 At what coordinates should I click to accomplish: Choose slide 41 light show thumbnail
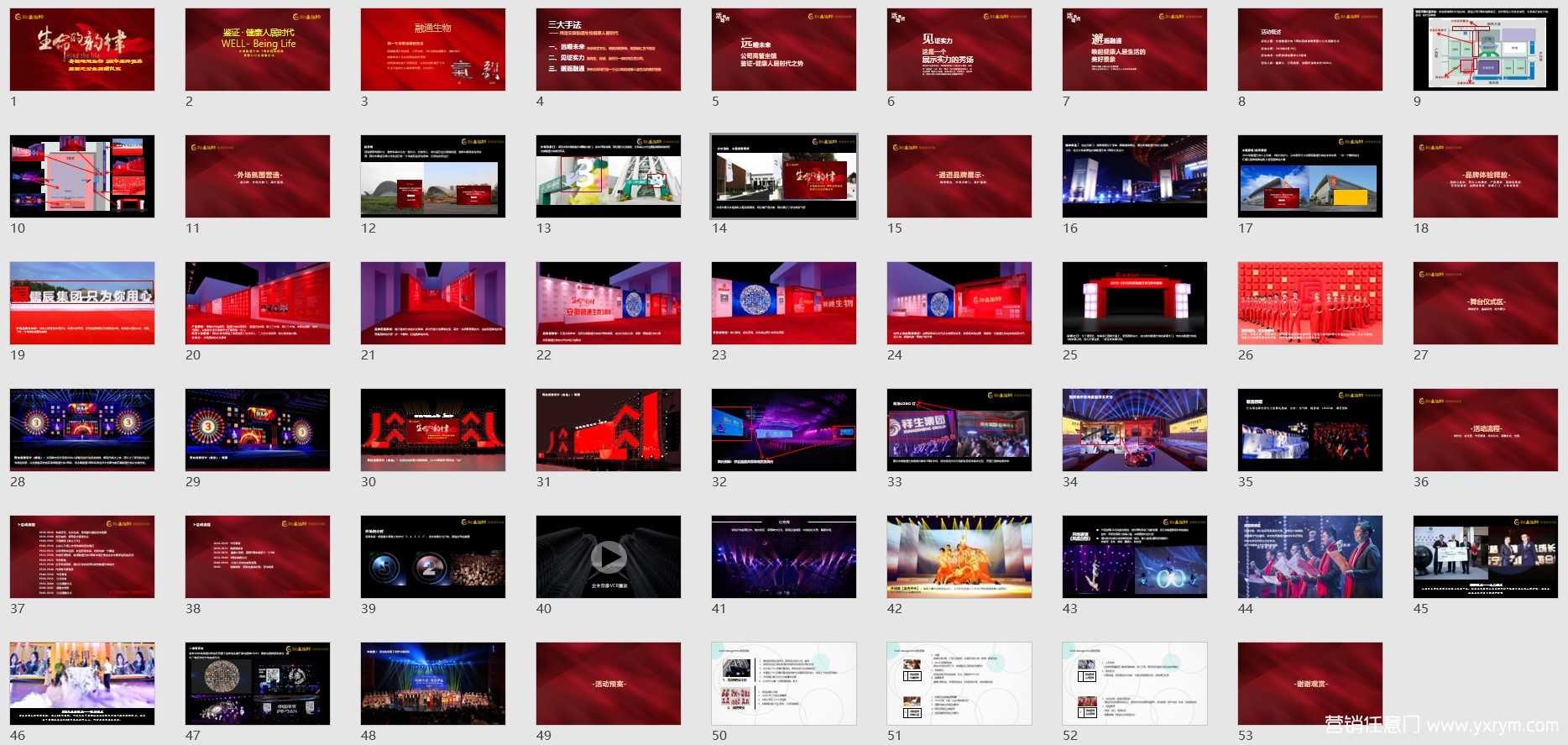pyautogui.click(x=784, y=557)
